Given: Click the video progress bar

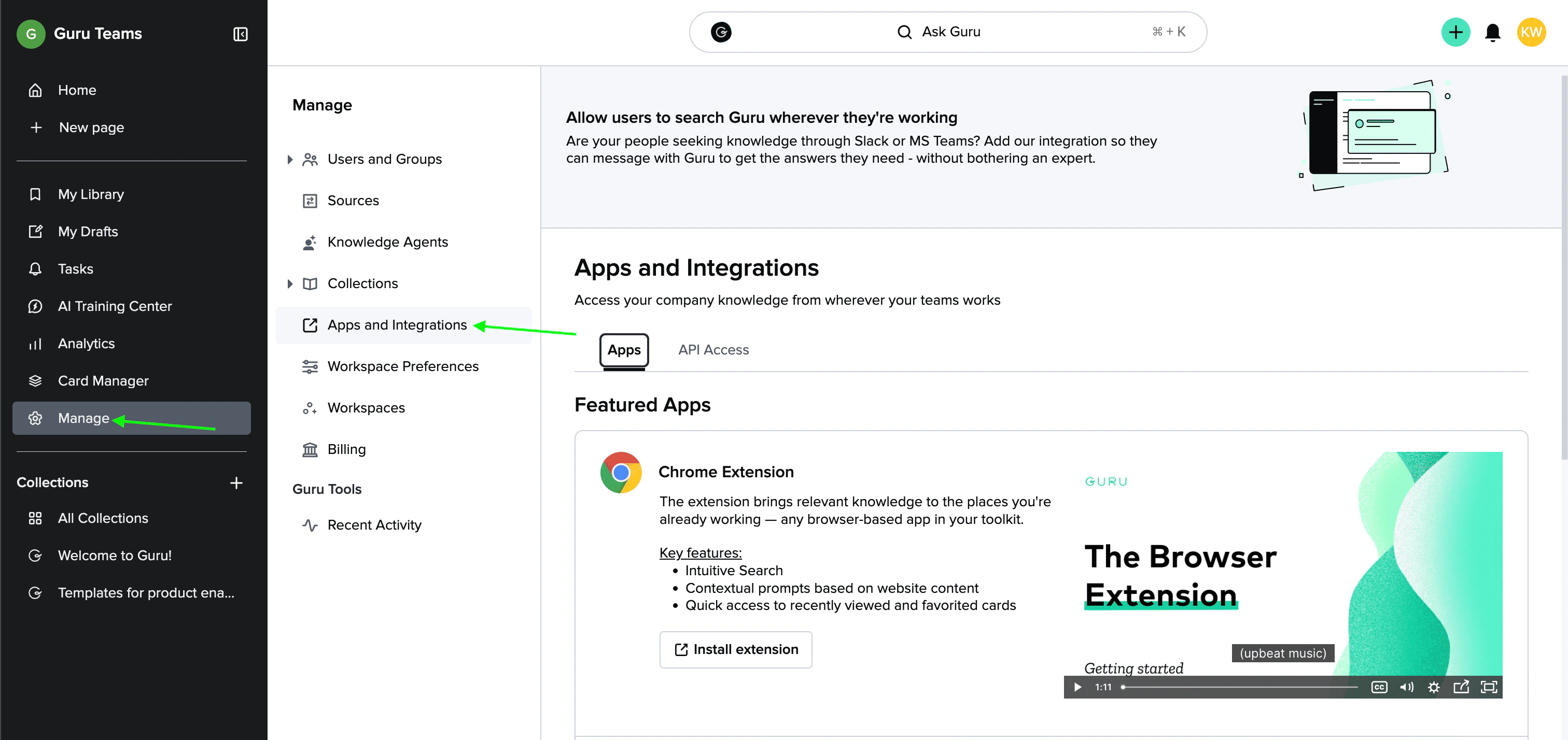Looking at the screenshot, I should [x=1239, y=687].
